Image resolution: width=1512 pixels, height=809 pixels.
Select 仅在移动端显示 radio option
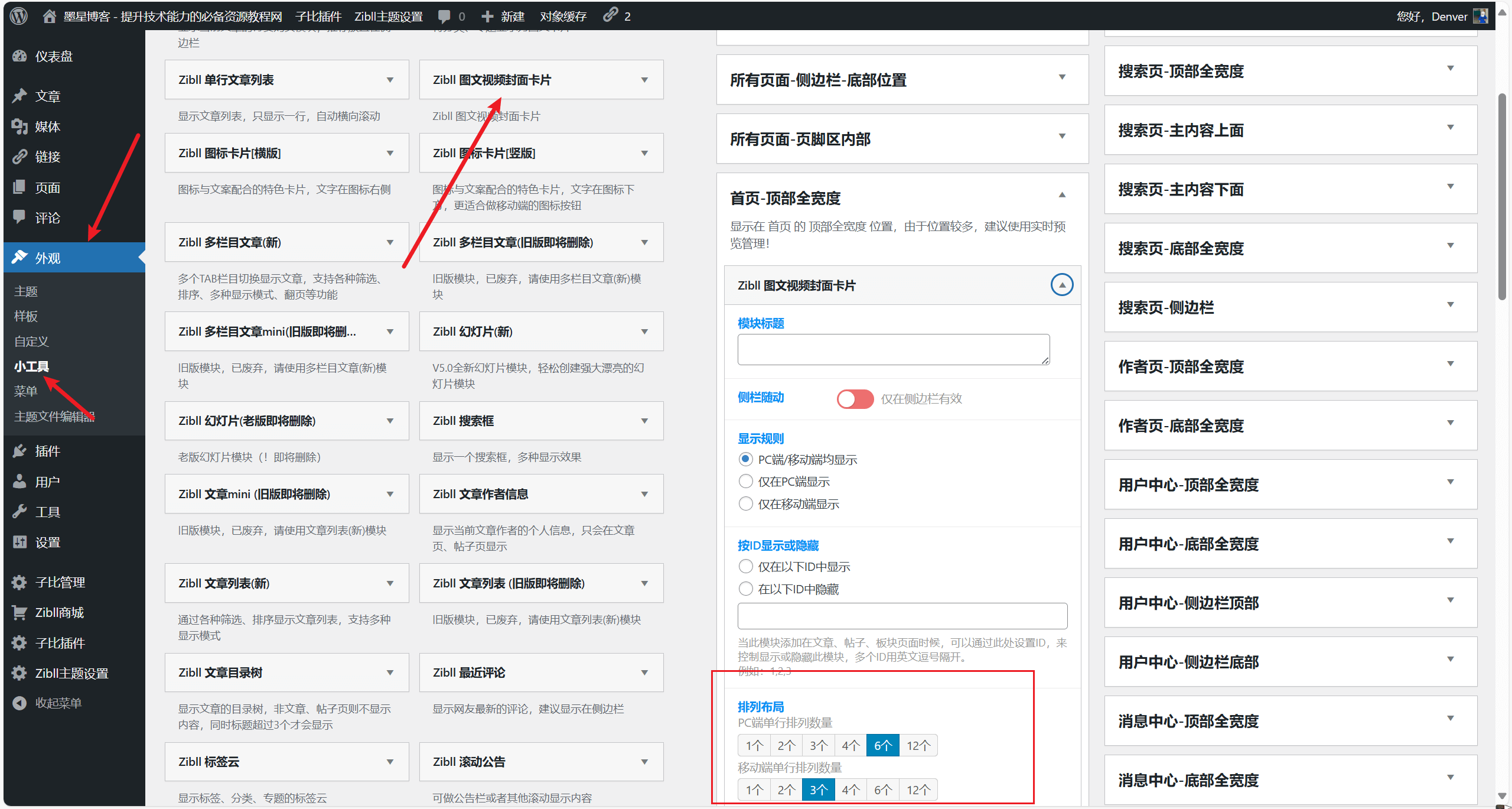click(x=746, y=503)
